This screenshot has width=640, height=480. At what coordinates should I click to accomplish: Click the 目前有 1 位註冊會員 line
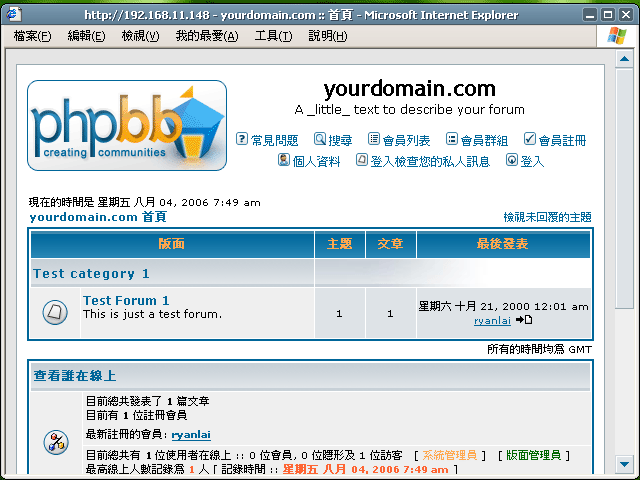pos(136,416)
